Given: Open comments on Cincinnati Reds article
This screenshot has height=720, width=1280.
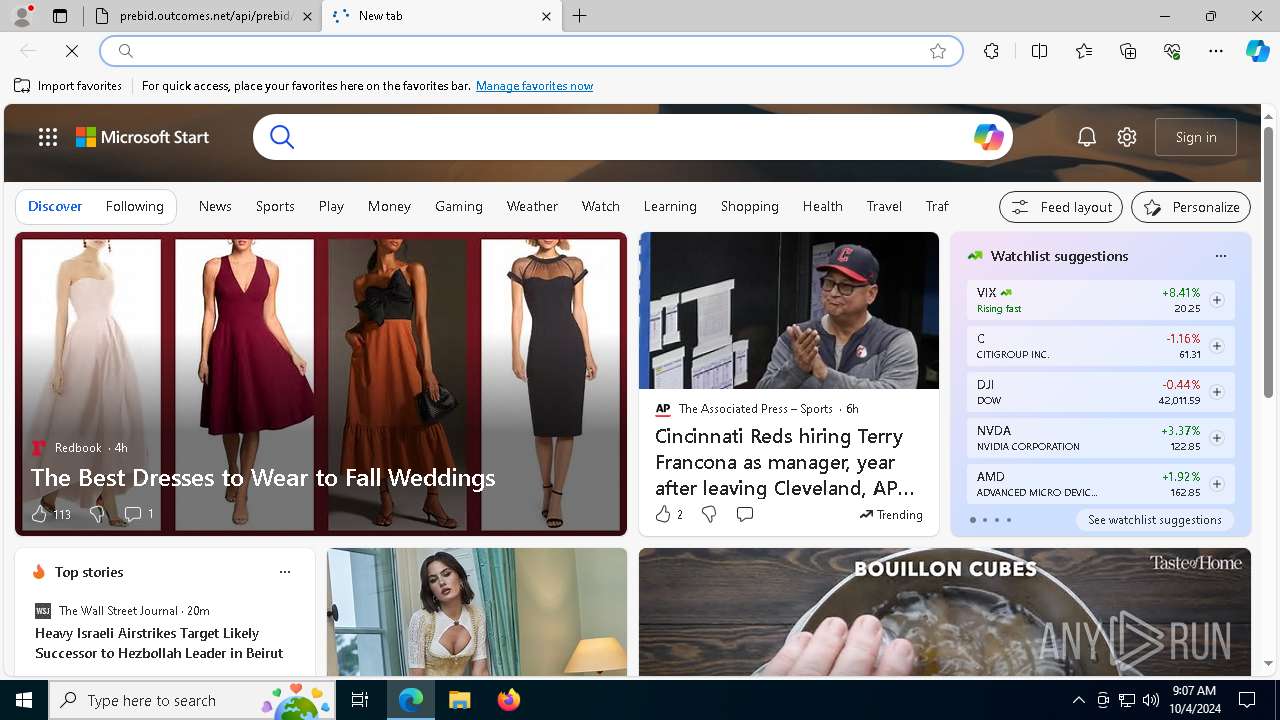Looking at the screenshot, I should [x=744, y=514].
